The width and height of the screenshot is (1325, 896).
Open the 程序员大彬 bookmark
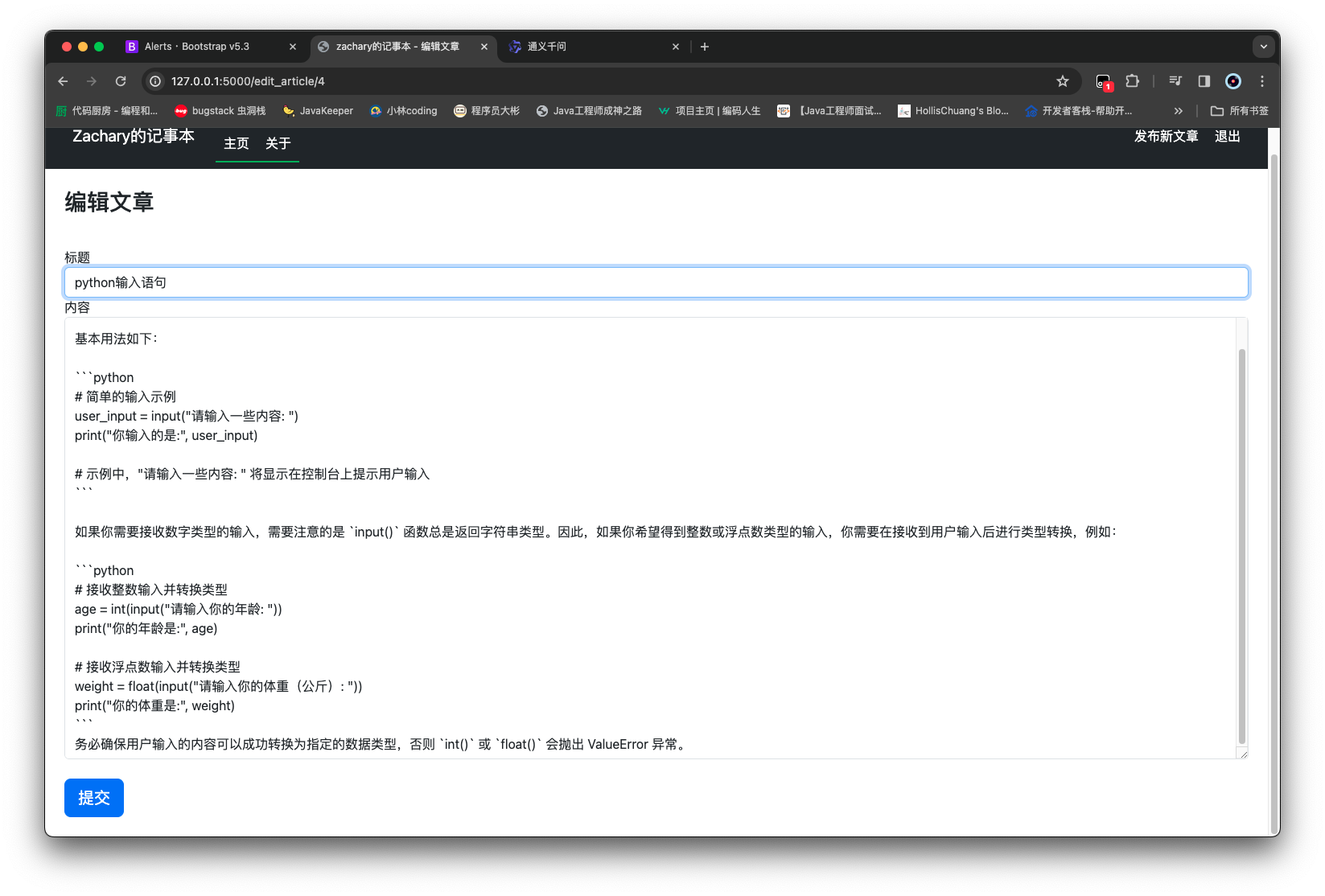coord(488,111)
